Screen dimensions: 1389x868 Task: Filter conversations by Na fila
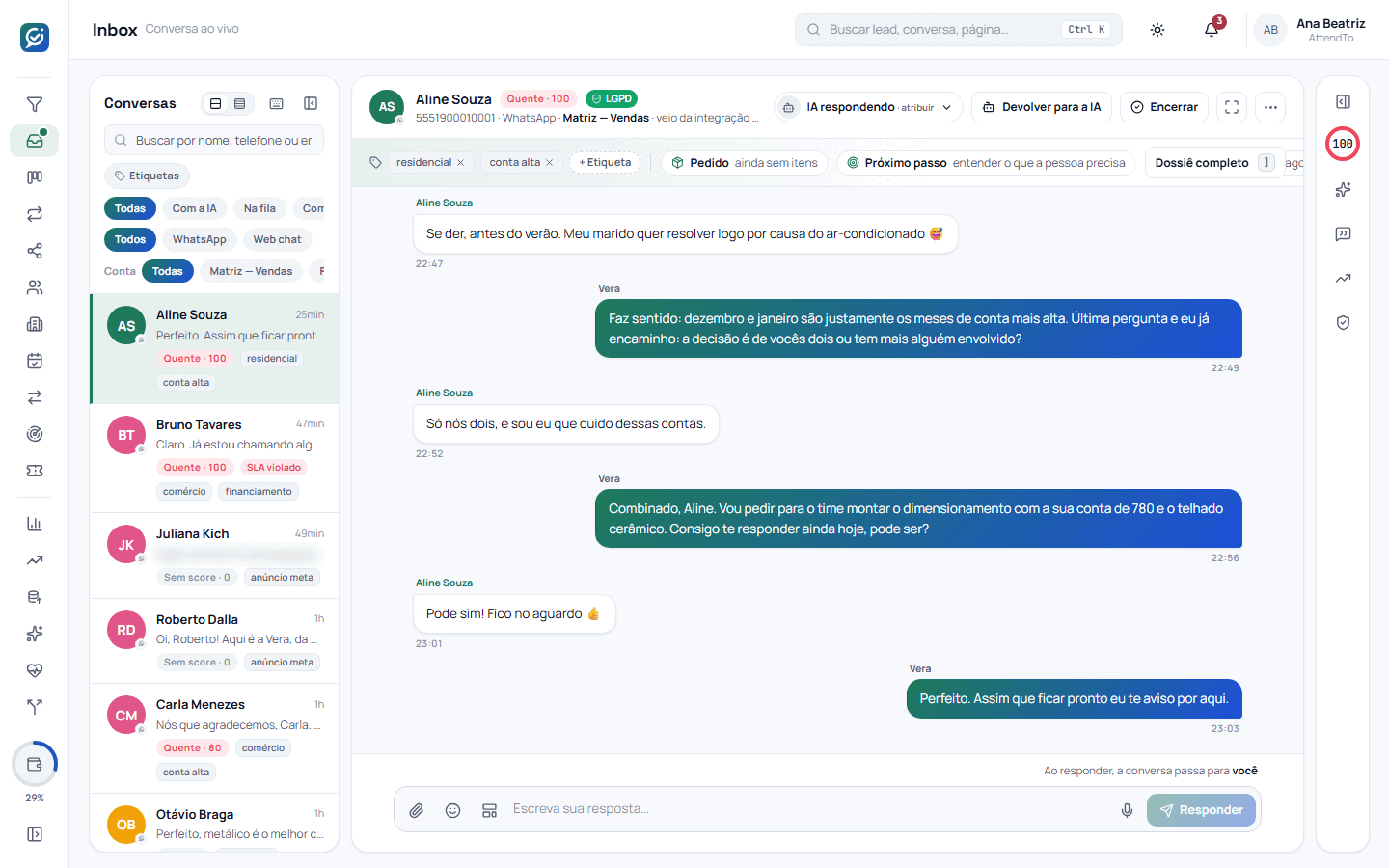(x=259, y=208)
